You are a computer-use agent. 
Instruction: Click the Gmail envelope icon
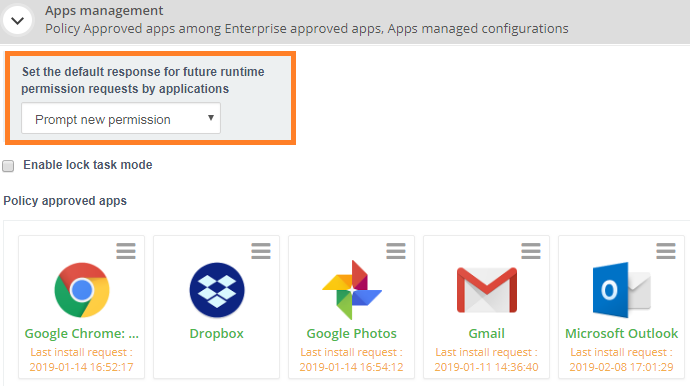pyautogui.click(x=487, y=290)
